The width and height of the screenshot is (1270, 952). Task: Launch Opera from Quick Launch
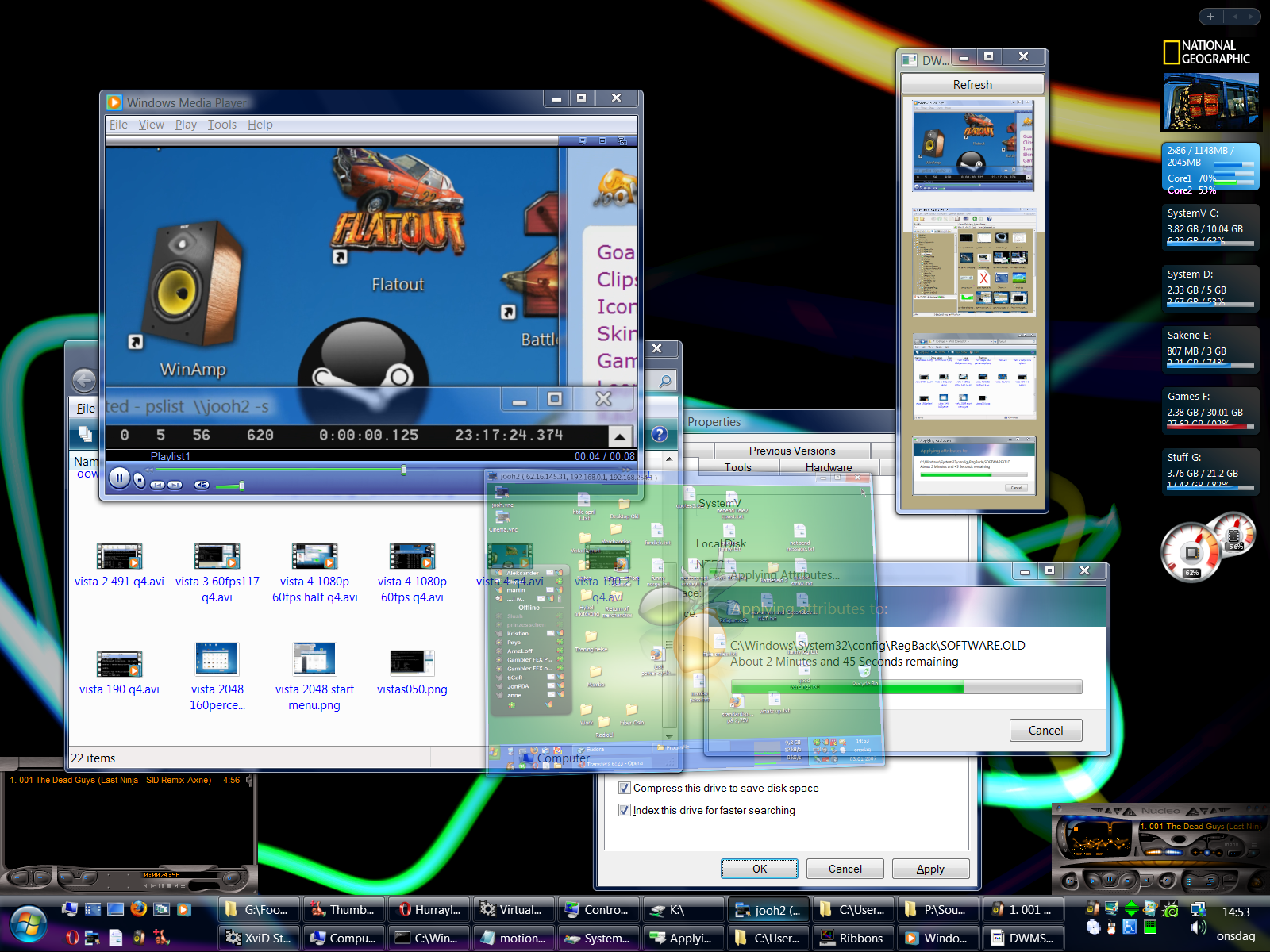pos(72,938)
